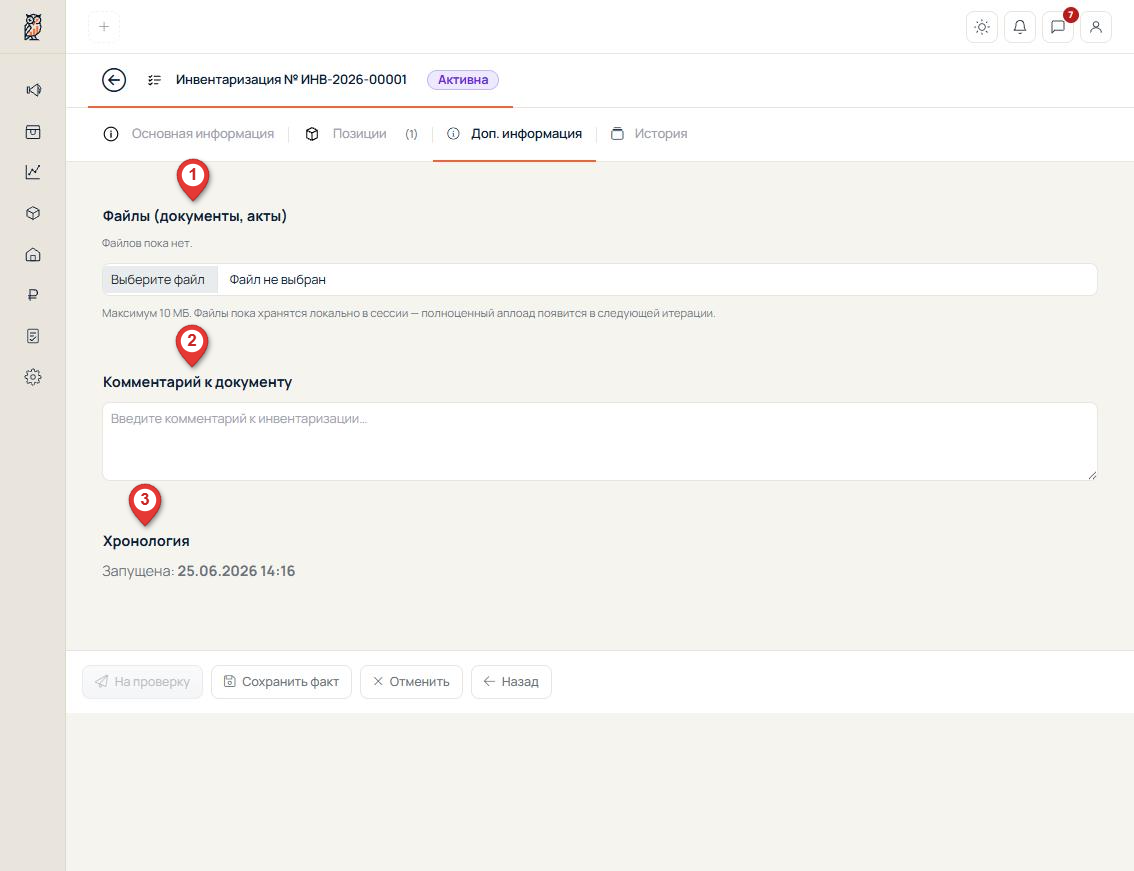Click the plus add button in header
The height and width of the screenshot is (871, 1134).
click(104, 27)
